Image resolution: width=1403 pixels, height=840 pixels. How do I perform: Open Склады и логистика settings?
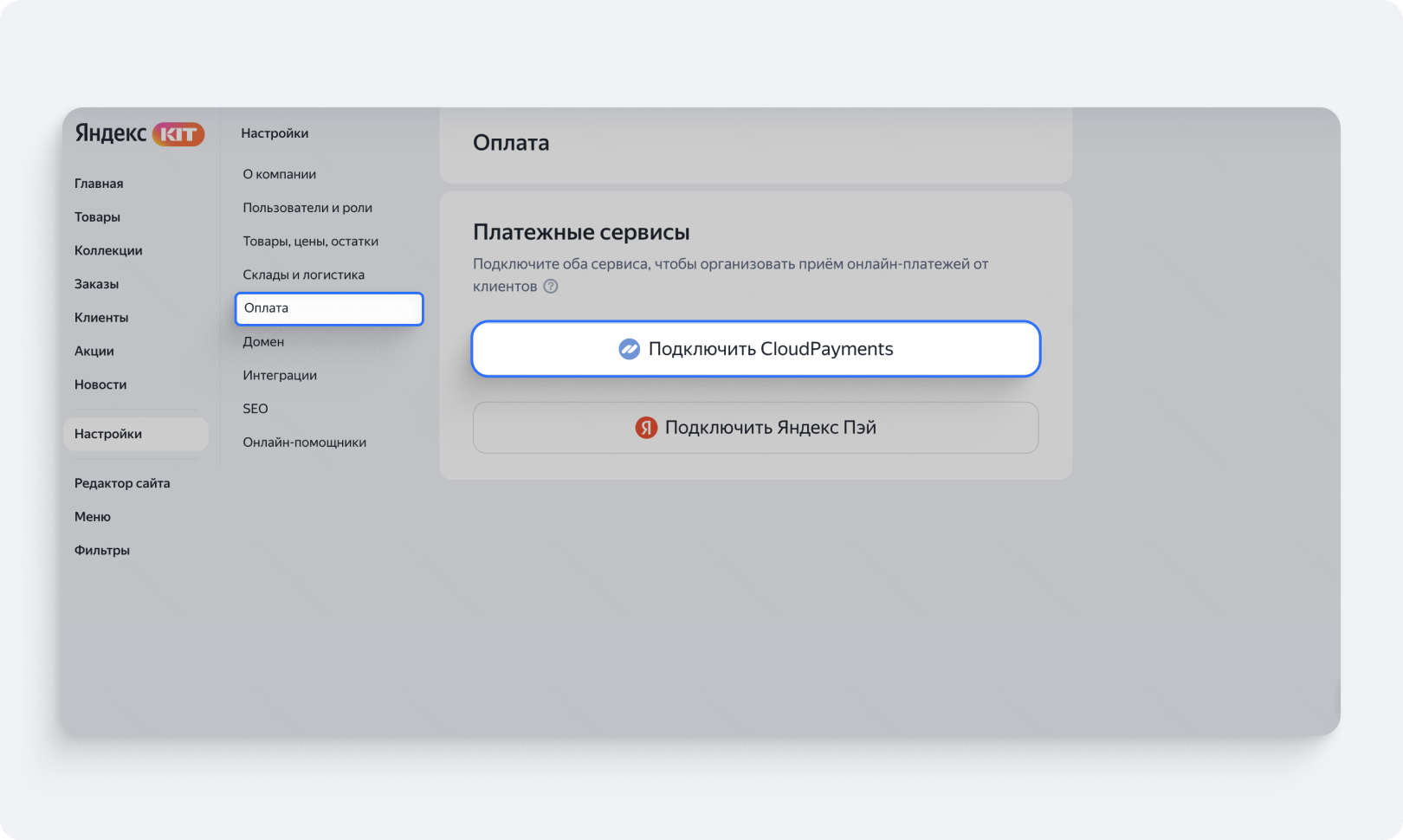303,275
